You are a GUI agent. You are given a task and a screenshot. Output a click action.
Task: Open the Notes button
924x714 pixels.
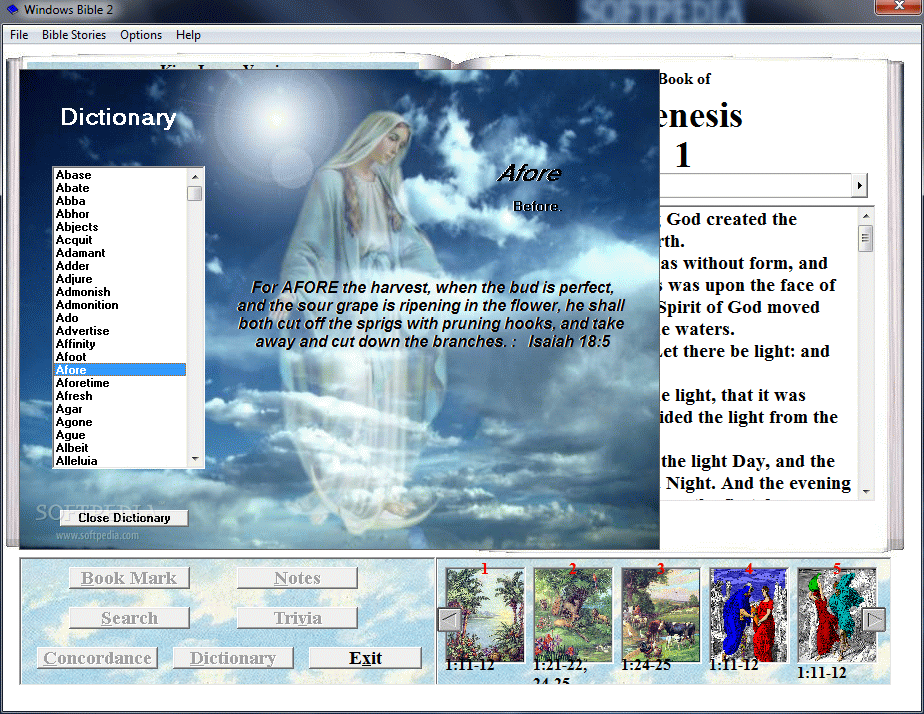[297, 578]
